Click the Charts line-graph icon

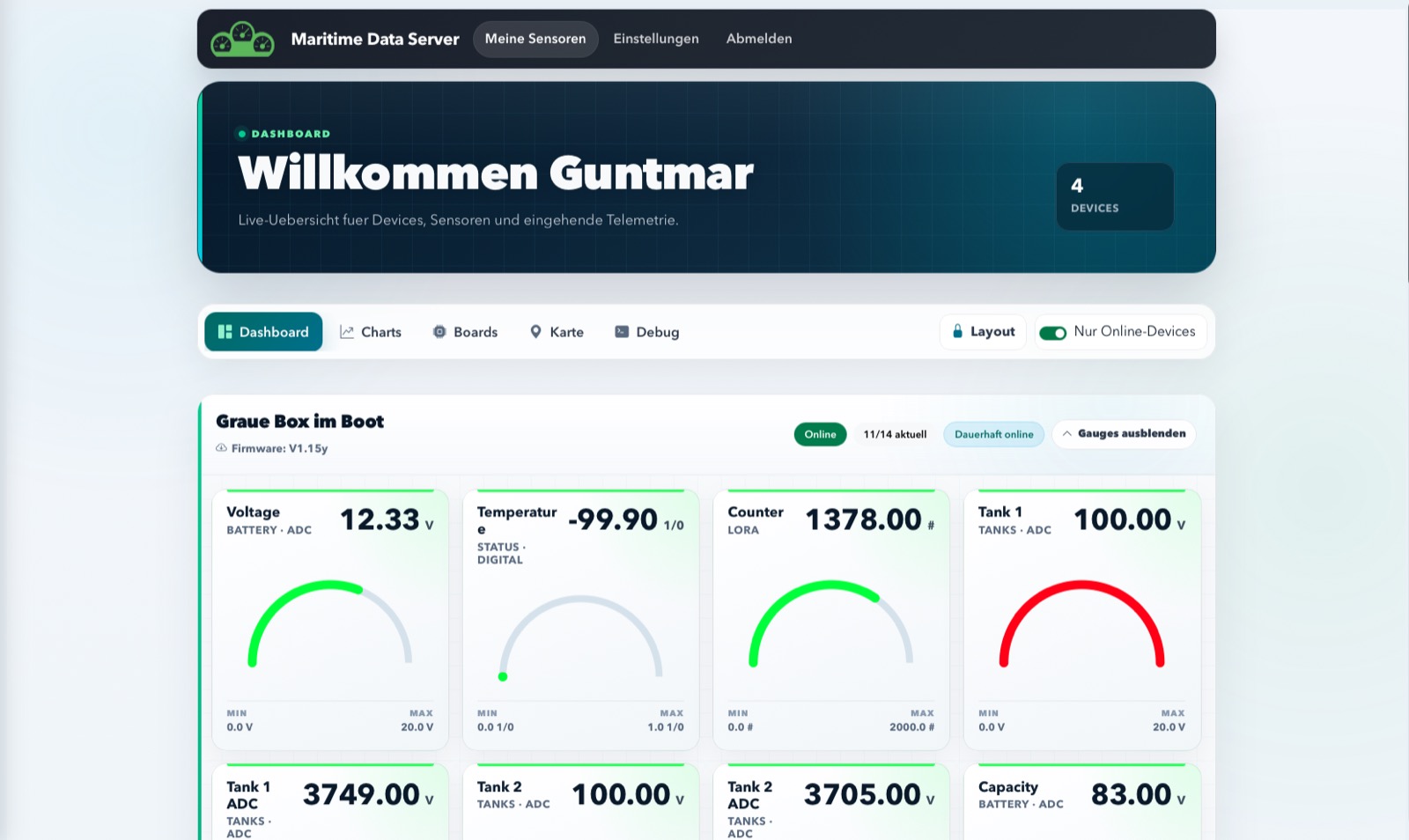click(347, 332)
